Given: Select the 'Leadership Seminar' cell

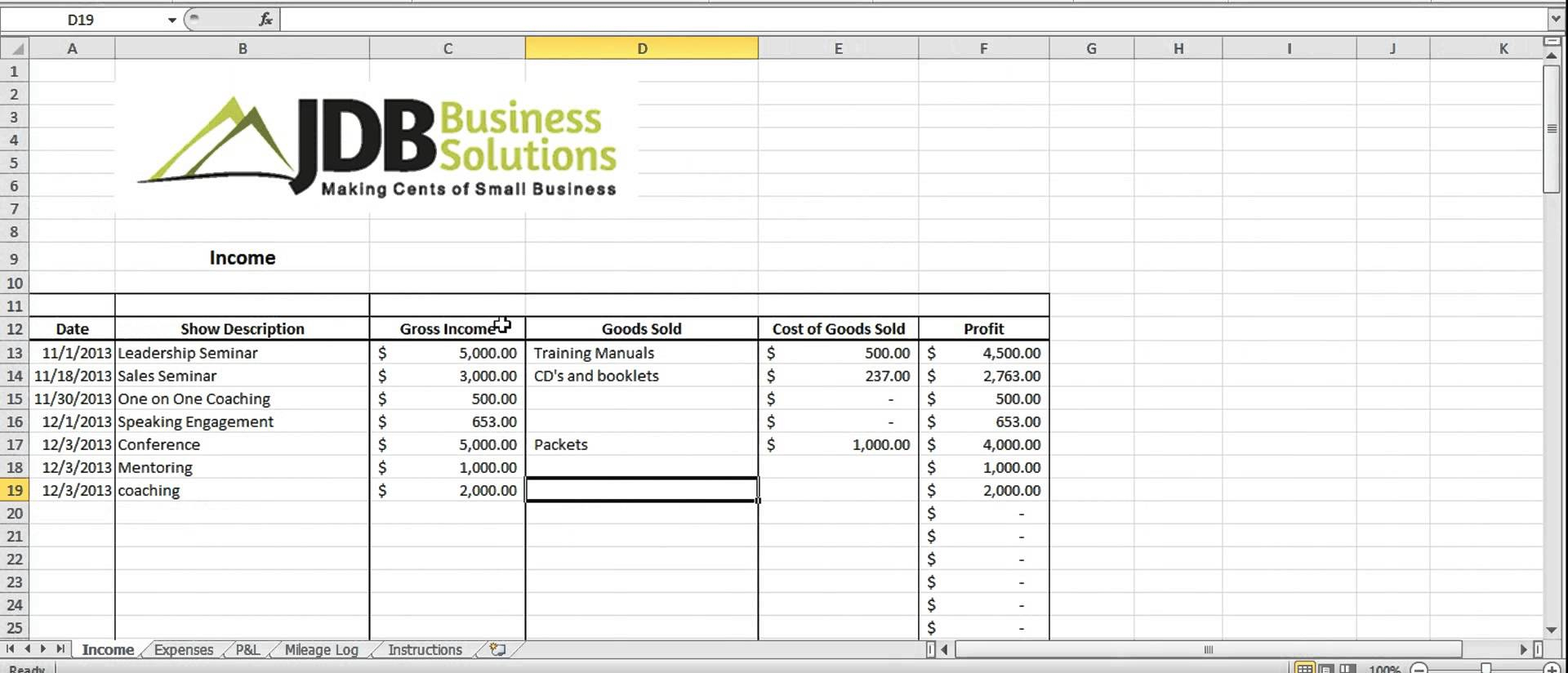Looking at the screenshot, I should (243, 353).
